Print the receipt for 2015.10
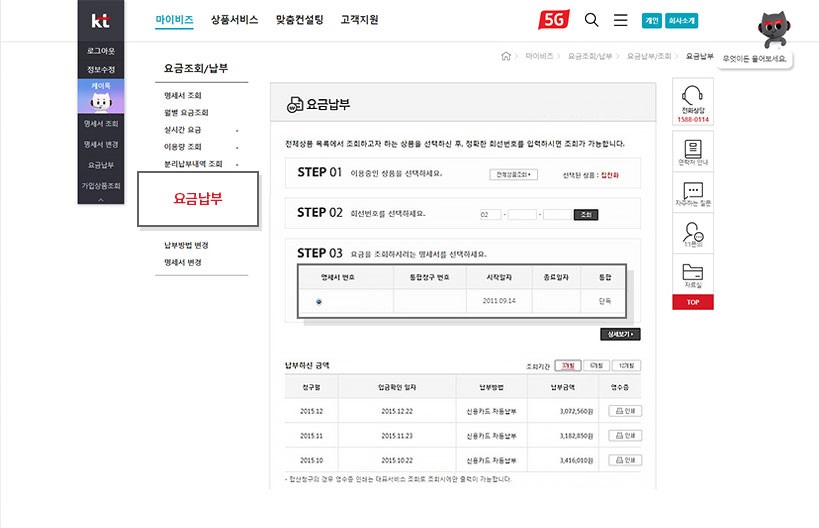The height and width of the screenshot is (528, 819). (625, 460)
